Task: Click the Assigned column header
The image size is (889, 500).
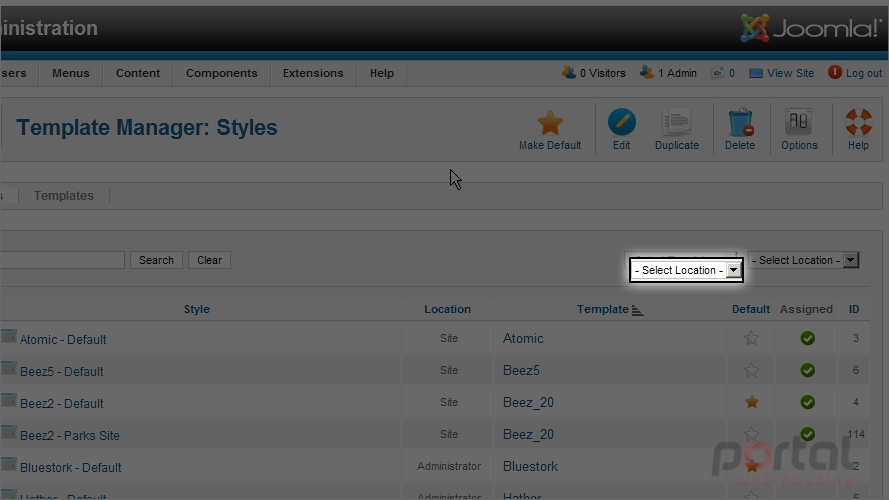Action: point(806,309)
